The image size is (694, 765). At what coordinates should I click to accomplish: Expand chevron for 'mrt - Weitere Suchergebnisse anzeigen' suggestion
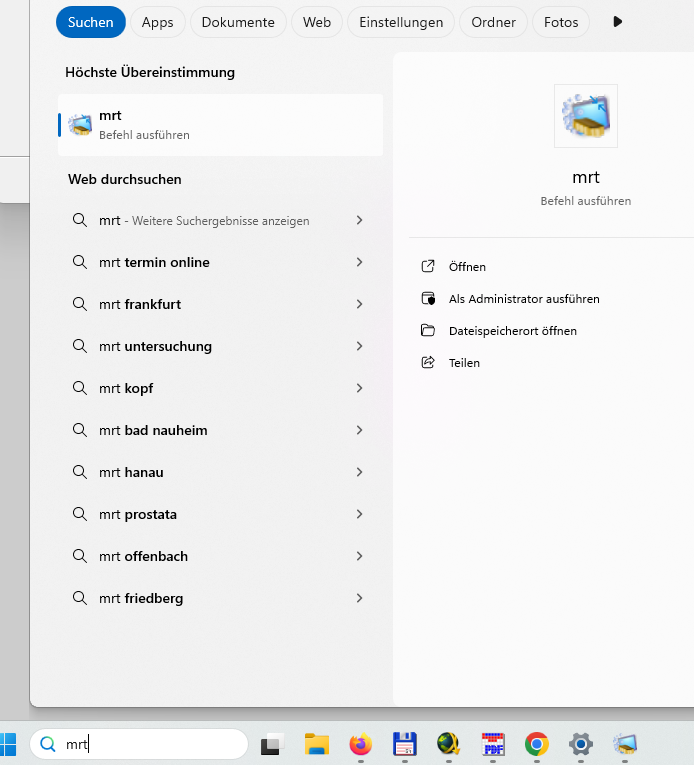click(x=360, y=221)
